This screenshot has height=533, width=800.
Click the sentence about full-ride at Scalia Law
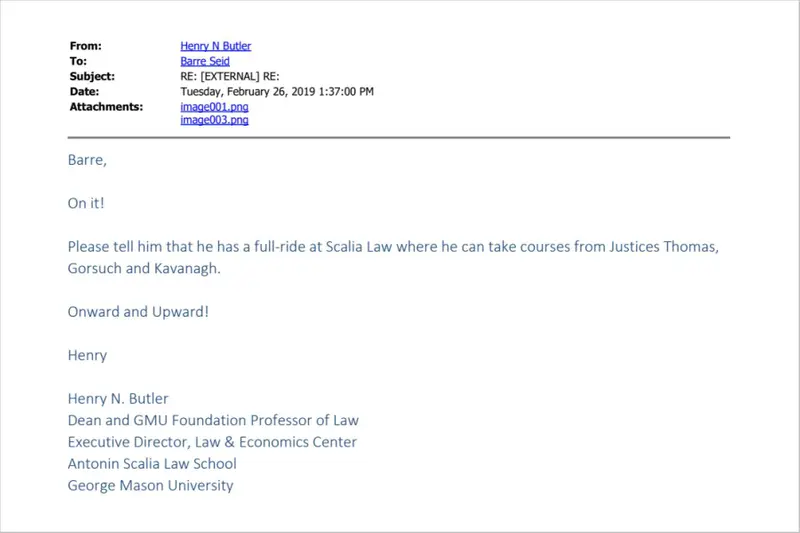[393, 247]
